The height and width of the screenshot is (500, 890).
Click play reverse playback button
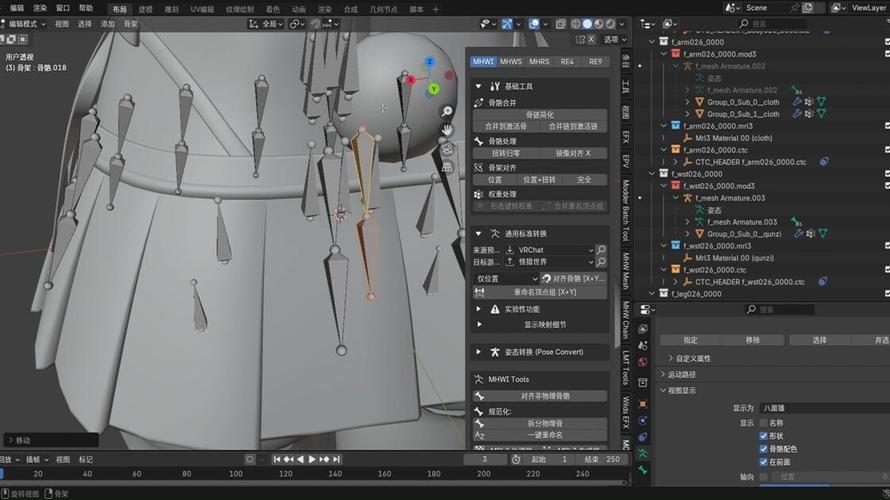300,459
